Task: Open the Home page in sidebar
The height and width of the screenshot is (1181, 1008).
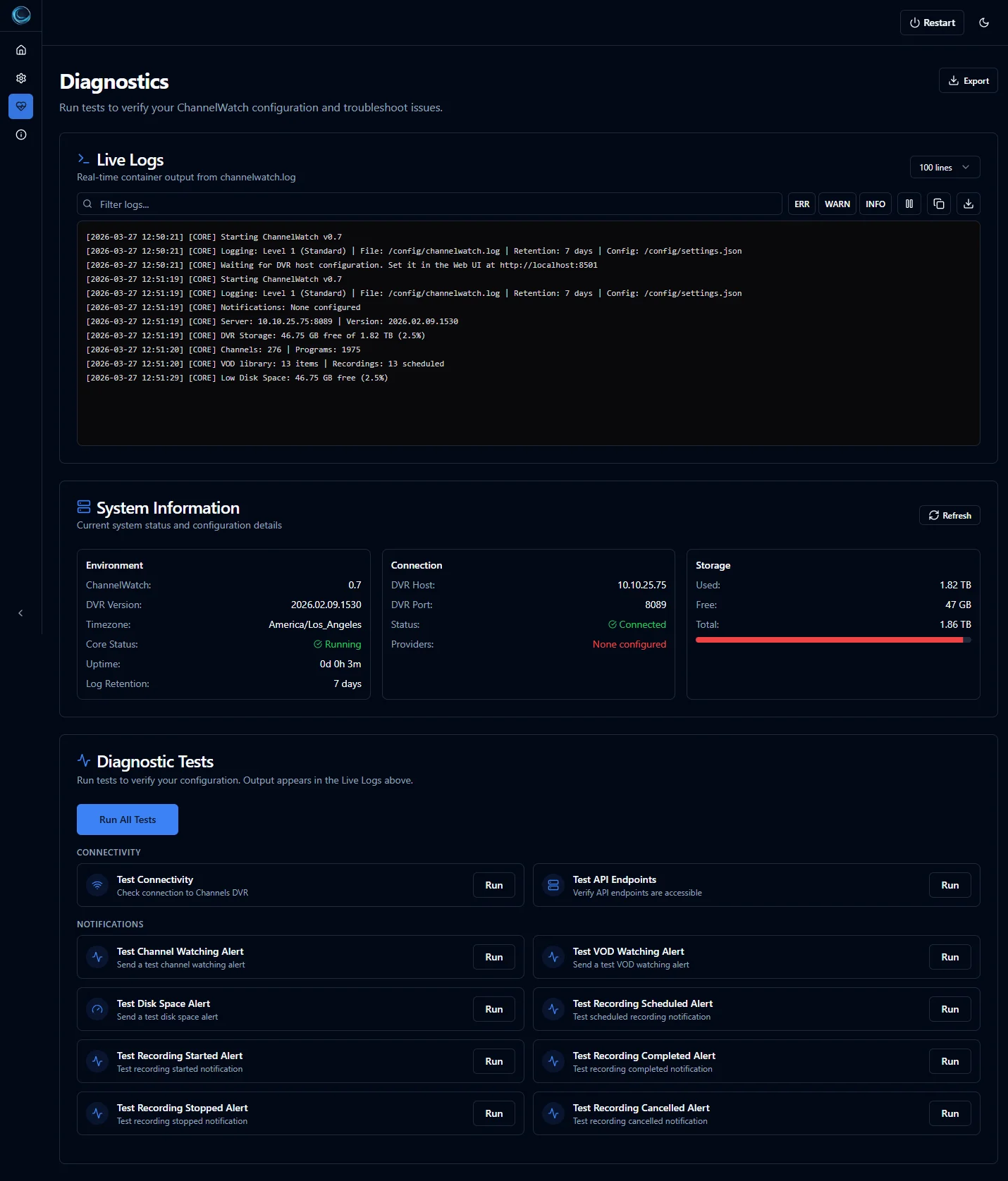Action: pyautogui.click(x=21, y=50)
